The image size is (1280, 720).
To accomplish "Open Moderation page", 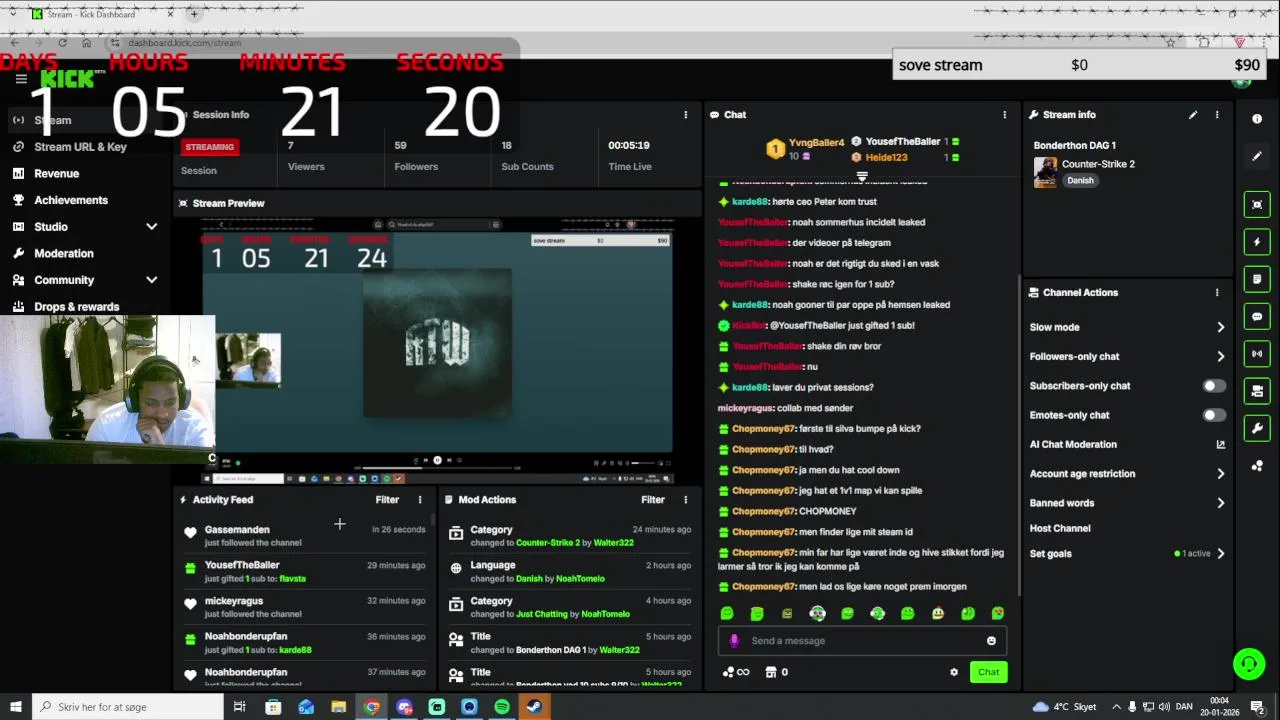I will [x=63, y=254].
